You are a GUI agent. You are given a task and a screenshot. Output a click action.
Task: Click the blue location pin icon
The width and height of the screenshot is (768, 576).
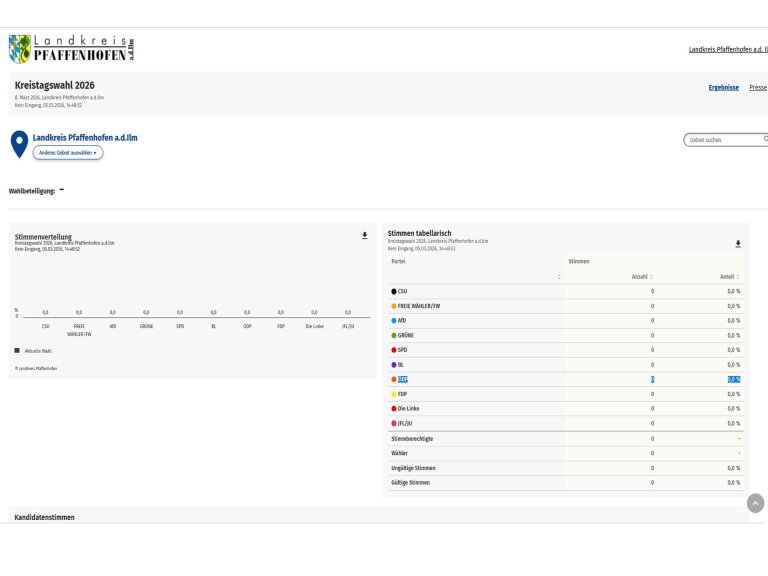(x=19, y=144)
